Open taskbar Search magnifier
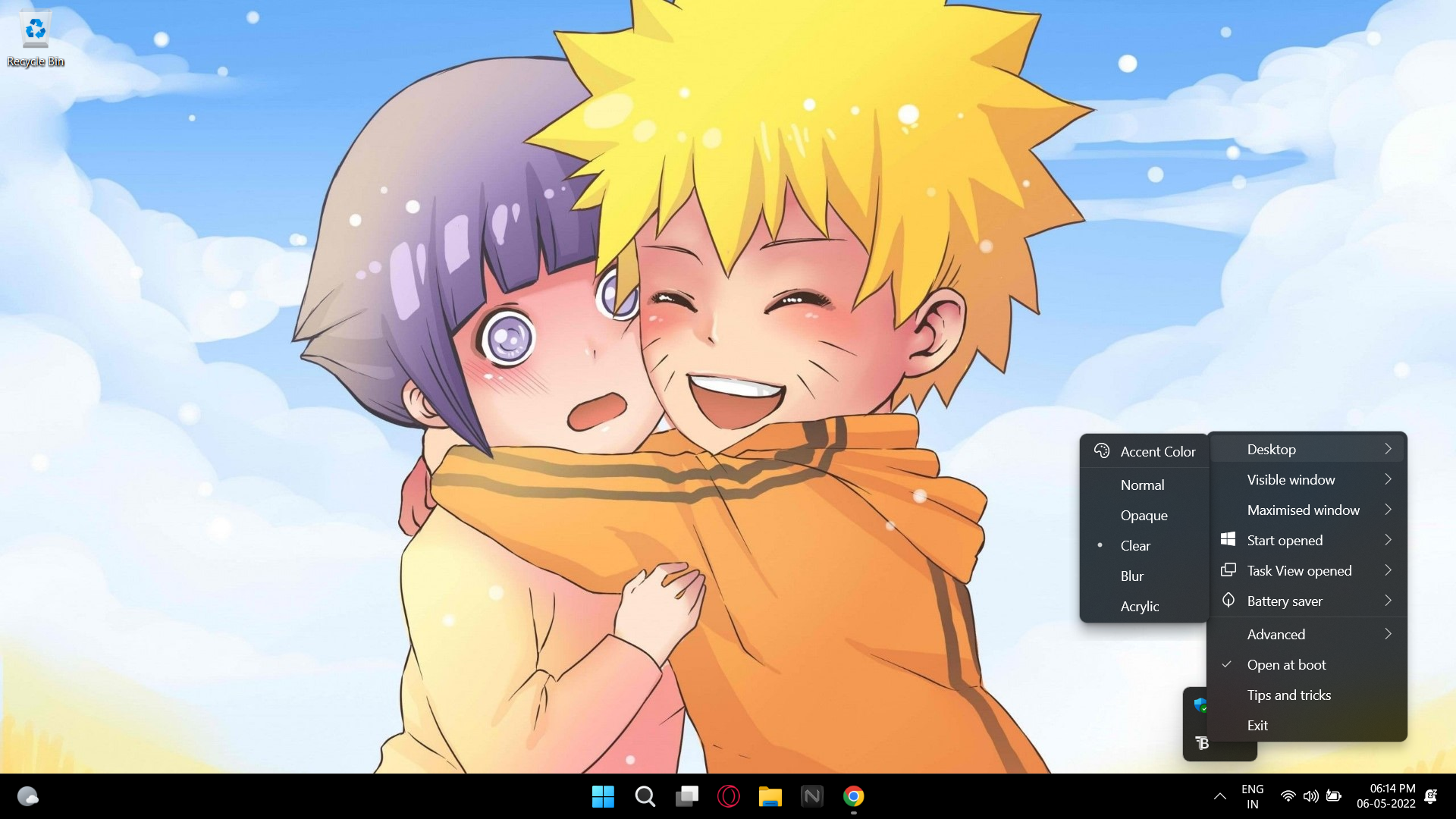 [645, 796]
